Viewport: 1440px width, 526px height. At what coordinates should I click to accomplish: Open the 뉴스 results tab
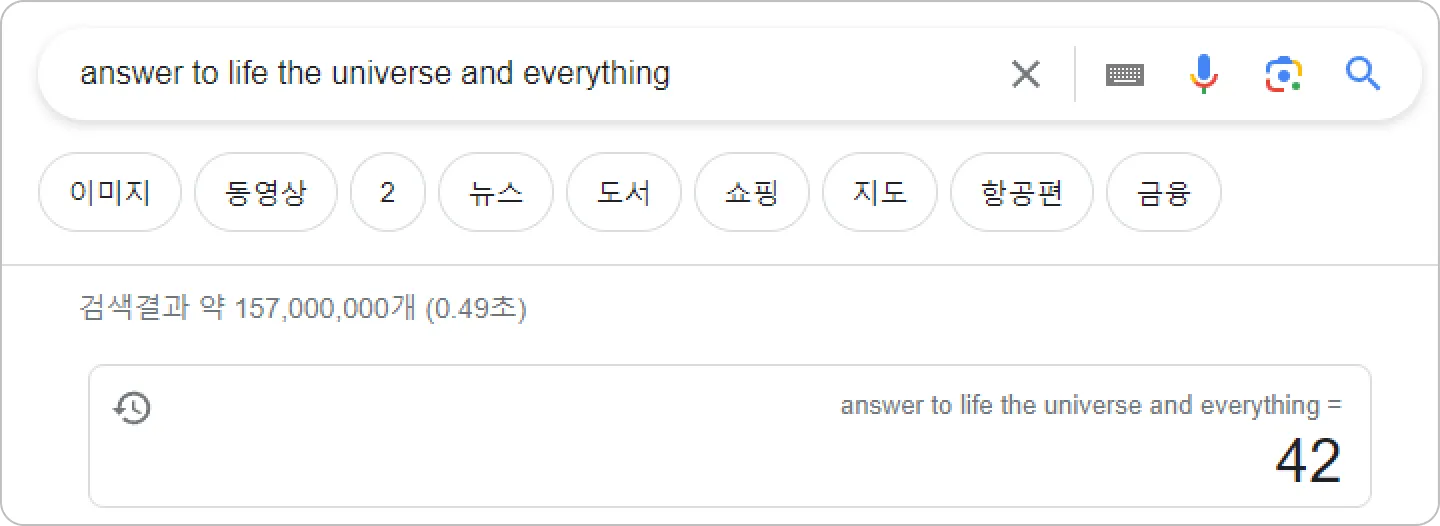click(496, 192)
